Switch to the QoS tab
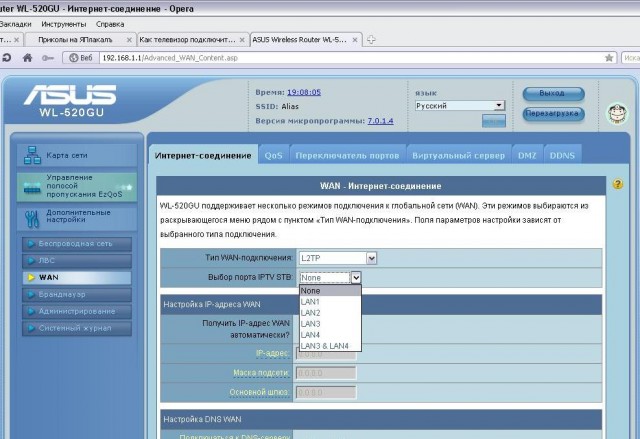 tap(273, 155)
